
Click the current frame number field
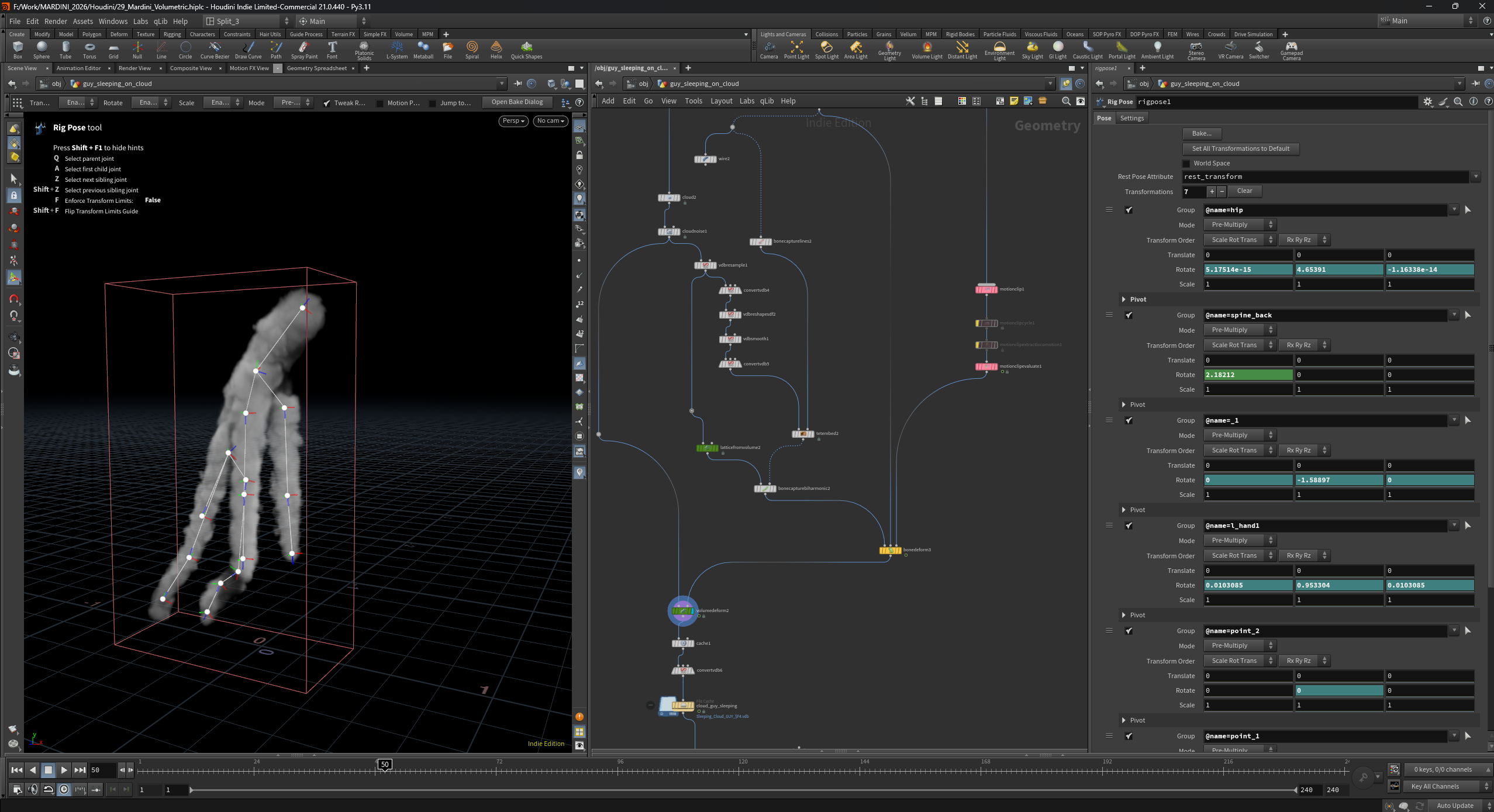[x=103, y=770]
